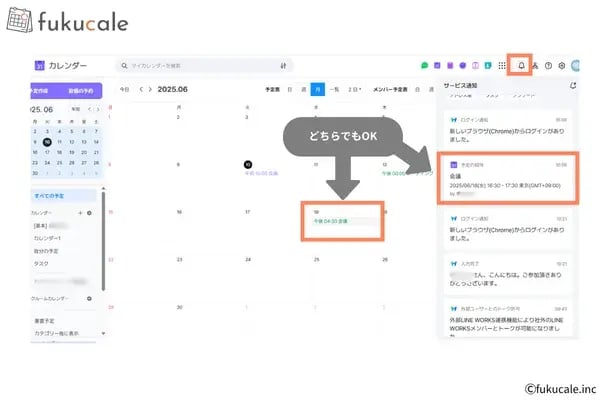Open the notification bell icon

point(521,65)
